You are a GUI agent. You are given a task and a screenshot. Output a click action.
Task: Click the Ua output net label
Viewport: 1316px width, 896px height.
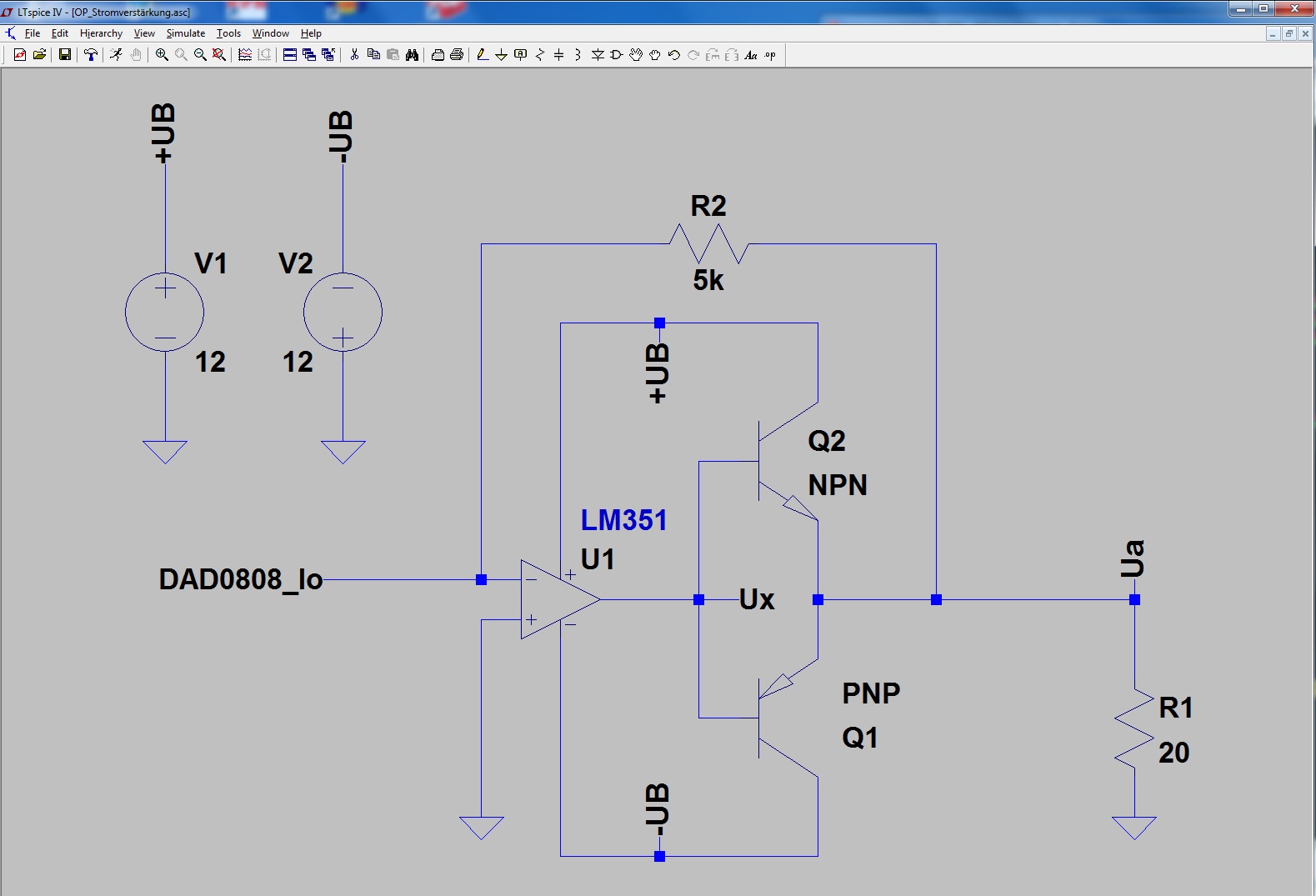point(1133,558)
